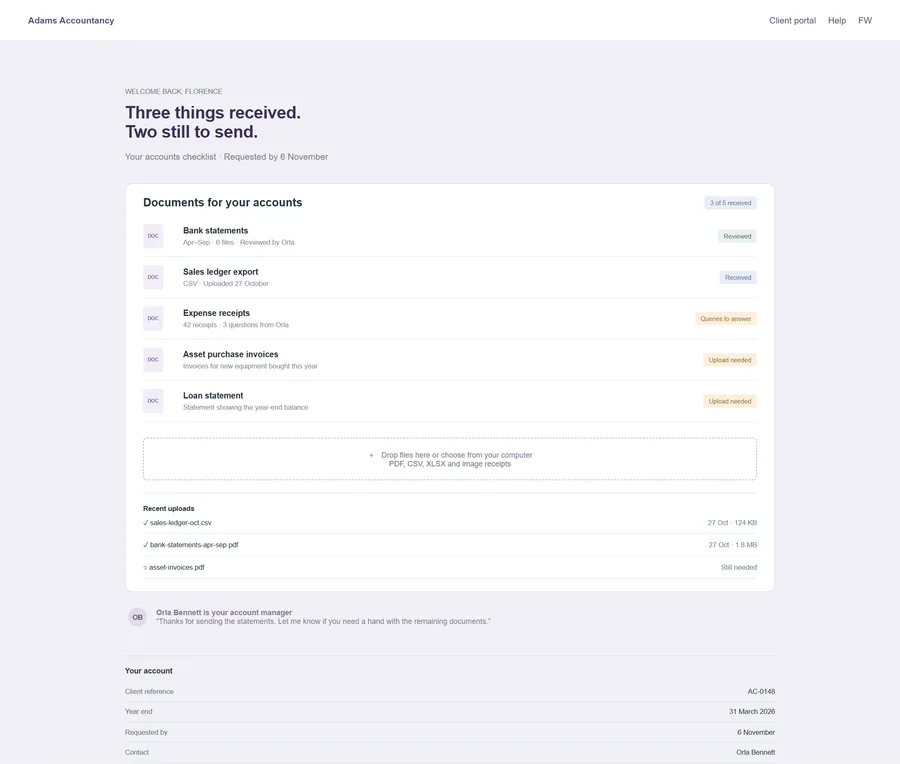Viewport: 900px width, 764px height.
Task: Click the Still needed label
Action: pyautogui.click(x=739, y=567)
